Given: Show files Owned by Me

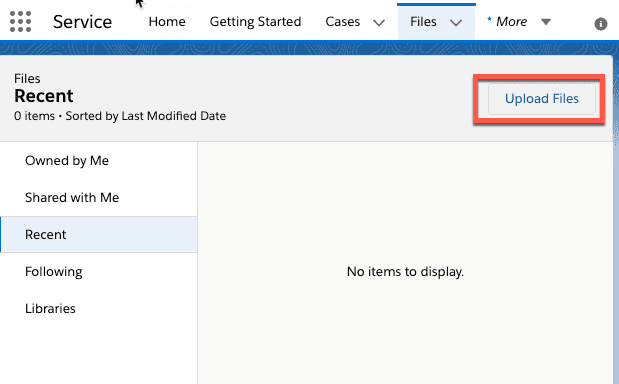Looking at the screenshot, I should [x=99, y=161].
